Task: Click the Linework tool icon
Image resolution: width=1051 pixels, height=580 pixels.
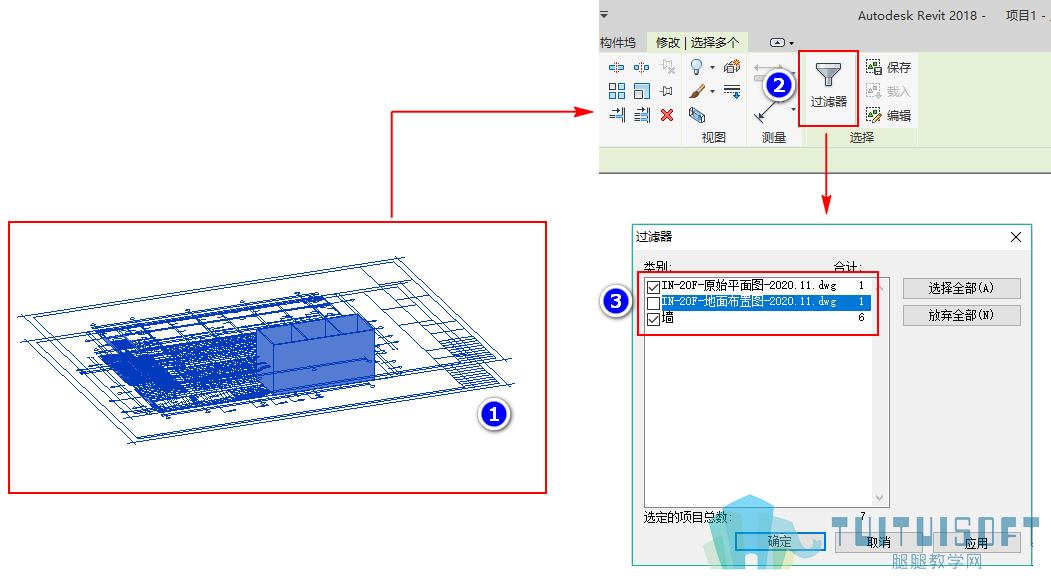Action: coord(732,91)
